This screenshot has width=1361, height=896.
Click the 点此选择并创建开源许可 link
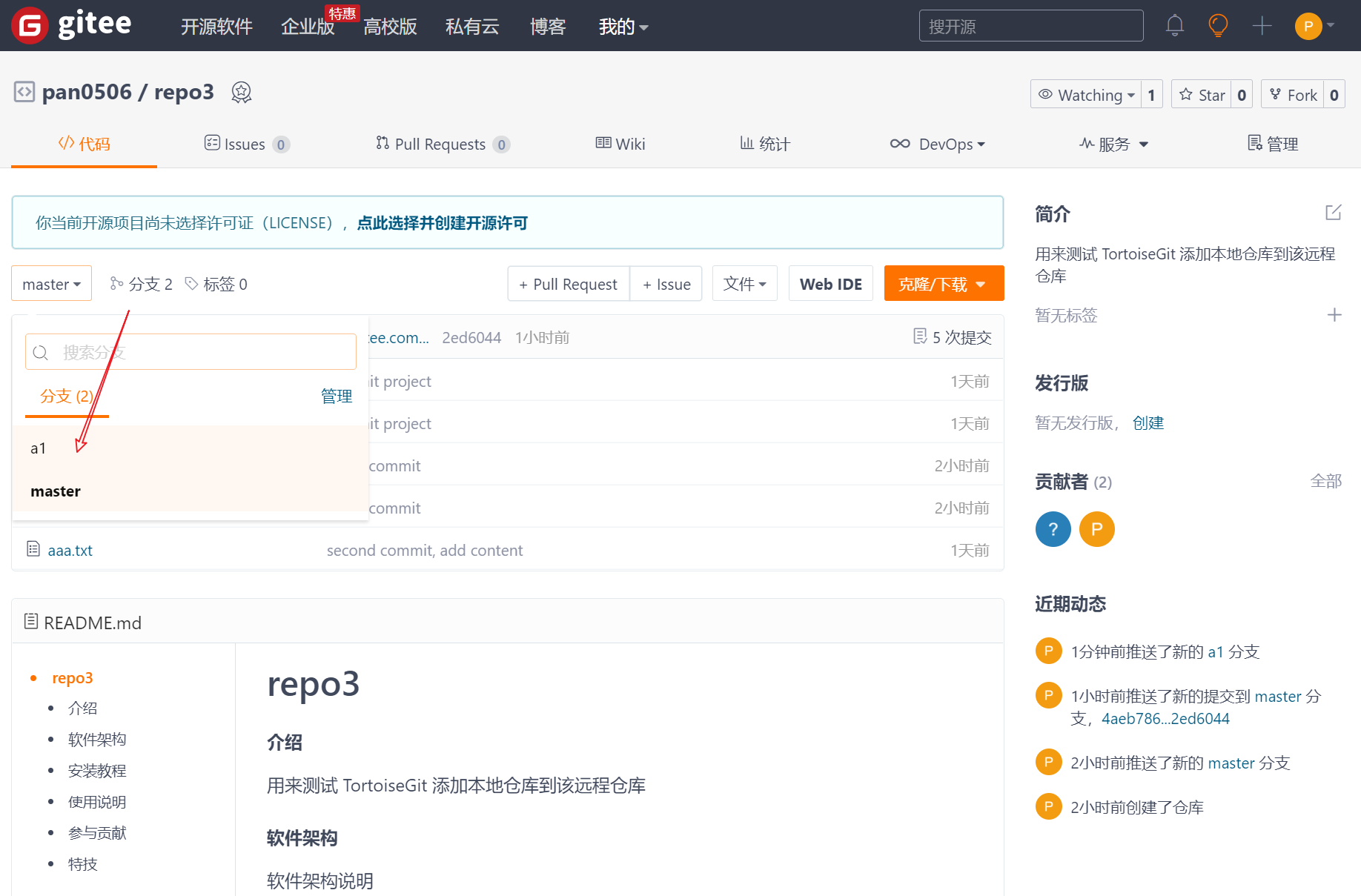tap(442, 223)
